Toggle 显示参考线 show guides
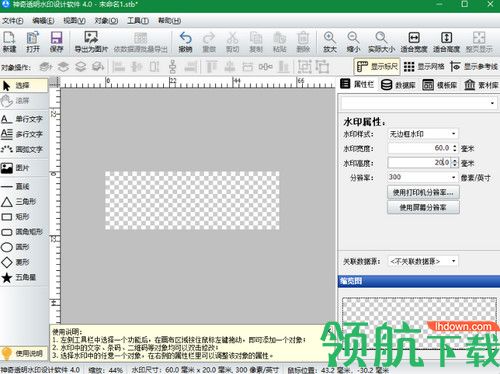 (474, 67)
